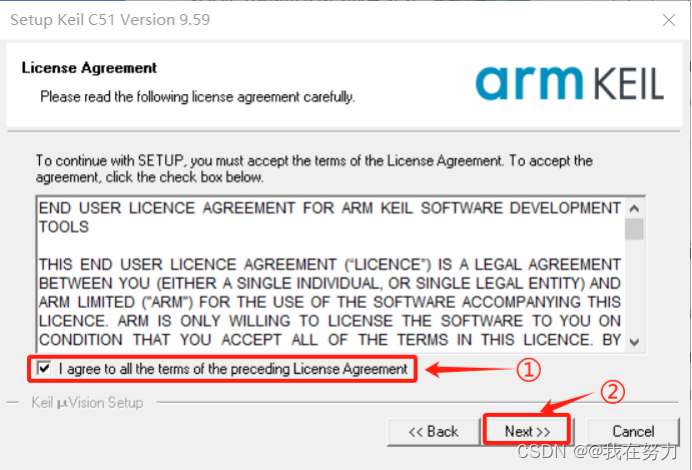Click the Keil µVision Setup label
692x470 pixels.
coord(87,402)
